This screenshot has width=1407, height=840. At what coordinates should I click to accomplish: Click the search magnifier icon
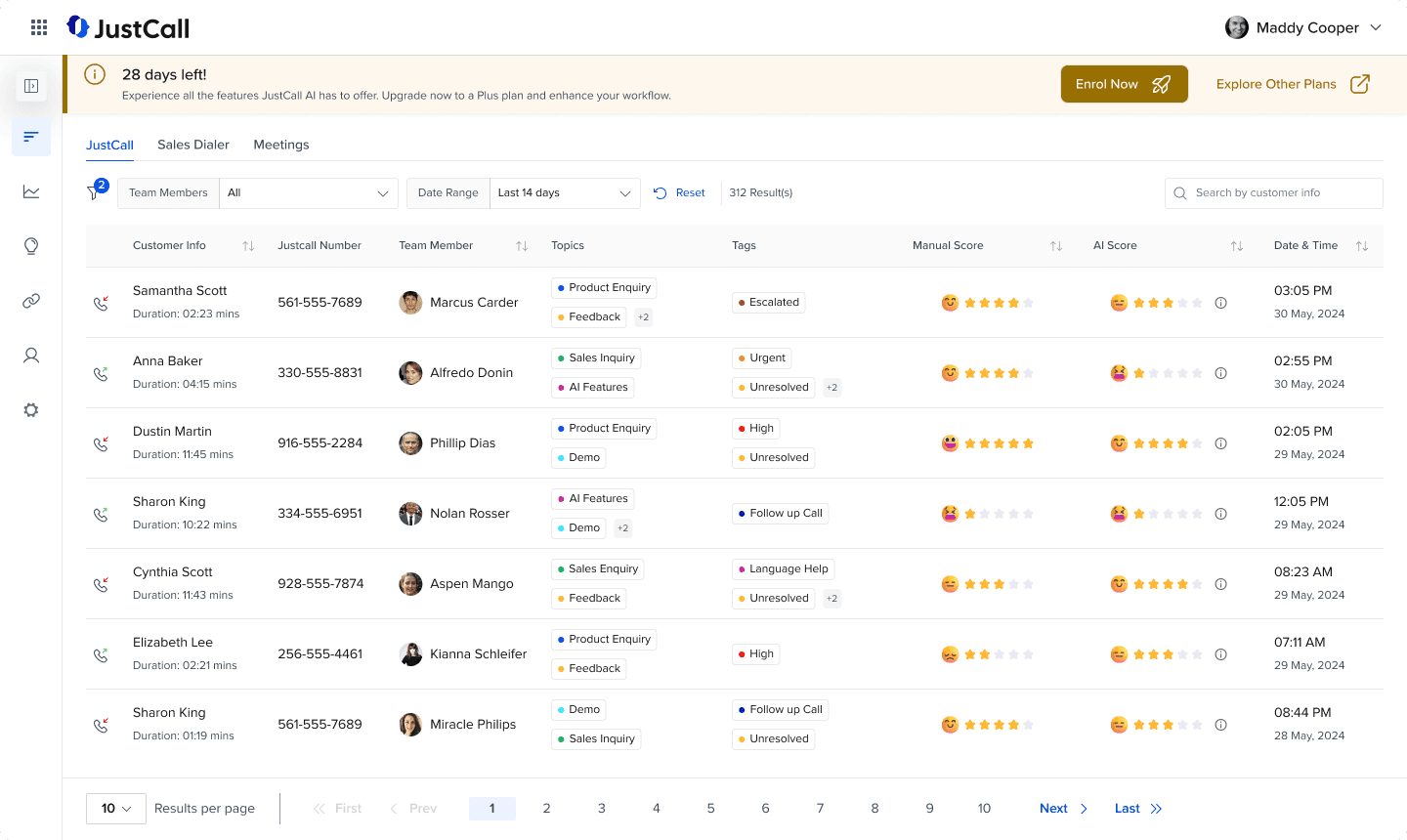1180,193
